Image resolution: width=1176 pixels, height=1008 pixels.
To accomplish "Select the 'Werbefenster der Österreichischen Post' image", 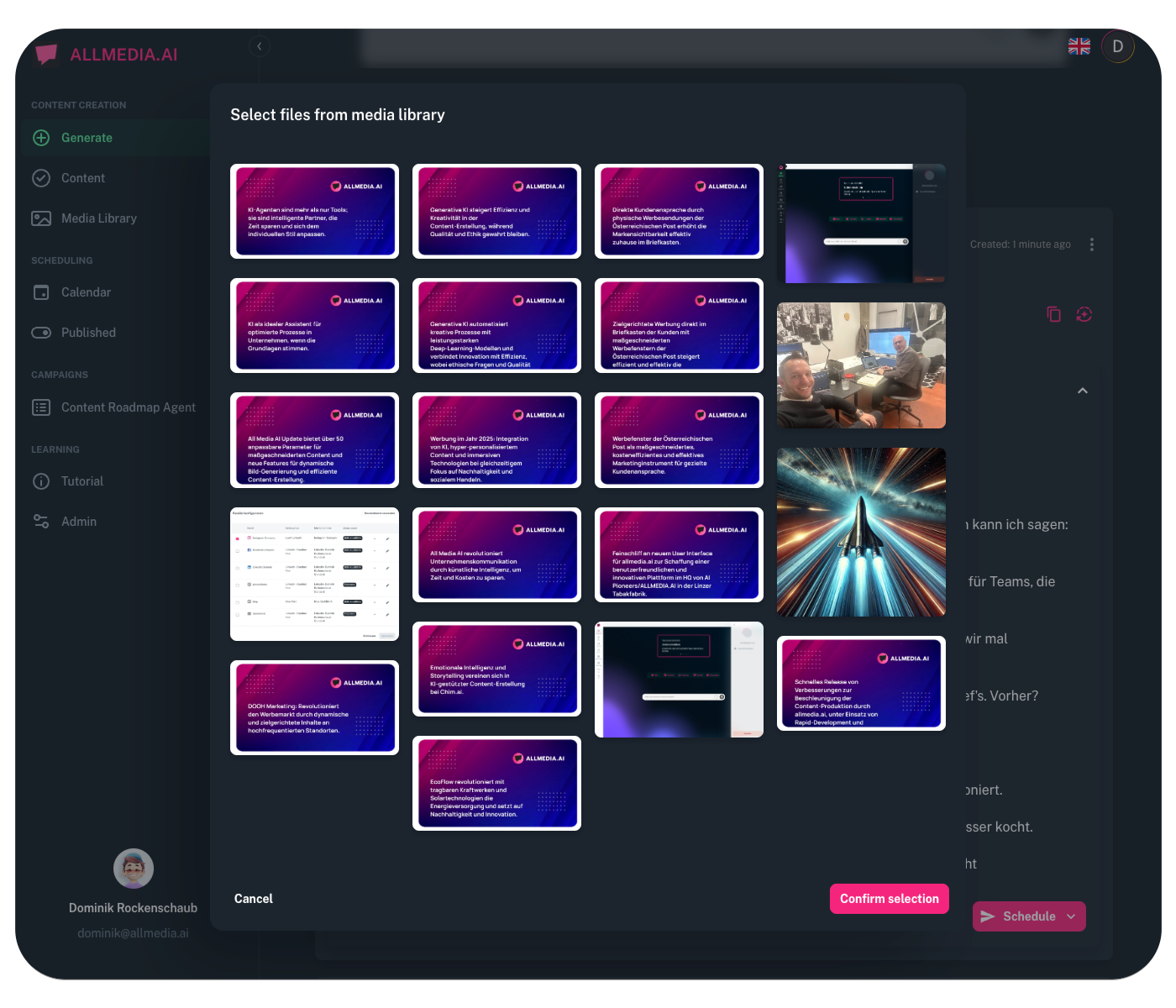I will [679, 440].
